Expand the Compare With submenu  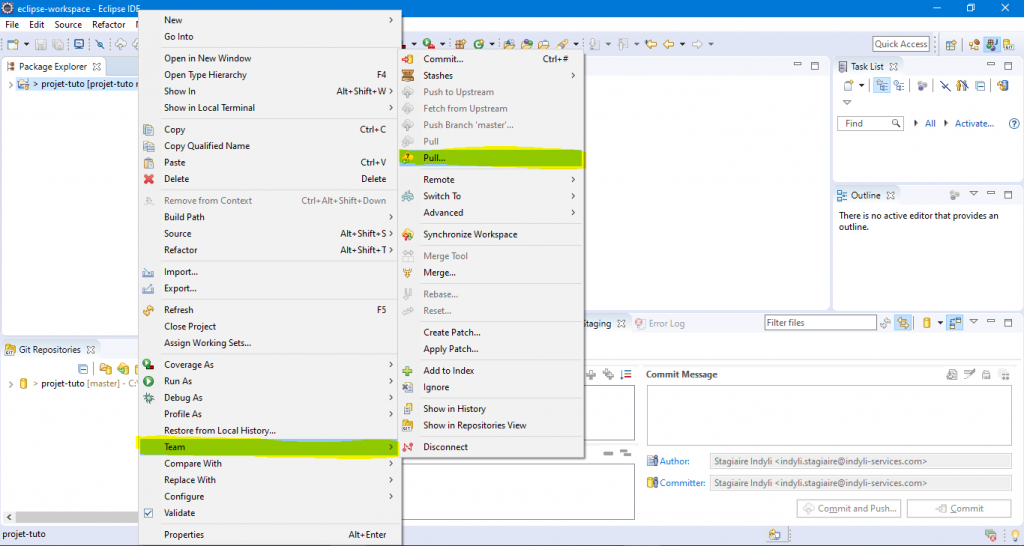(x=269, y=463)
